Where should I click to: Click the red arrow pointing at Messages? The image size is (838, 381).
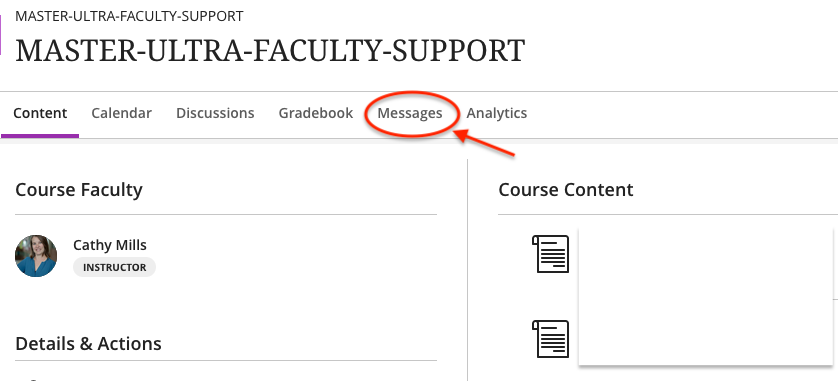[x=484, y=143]
